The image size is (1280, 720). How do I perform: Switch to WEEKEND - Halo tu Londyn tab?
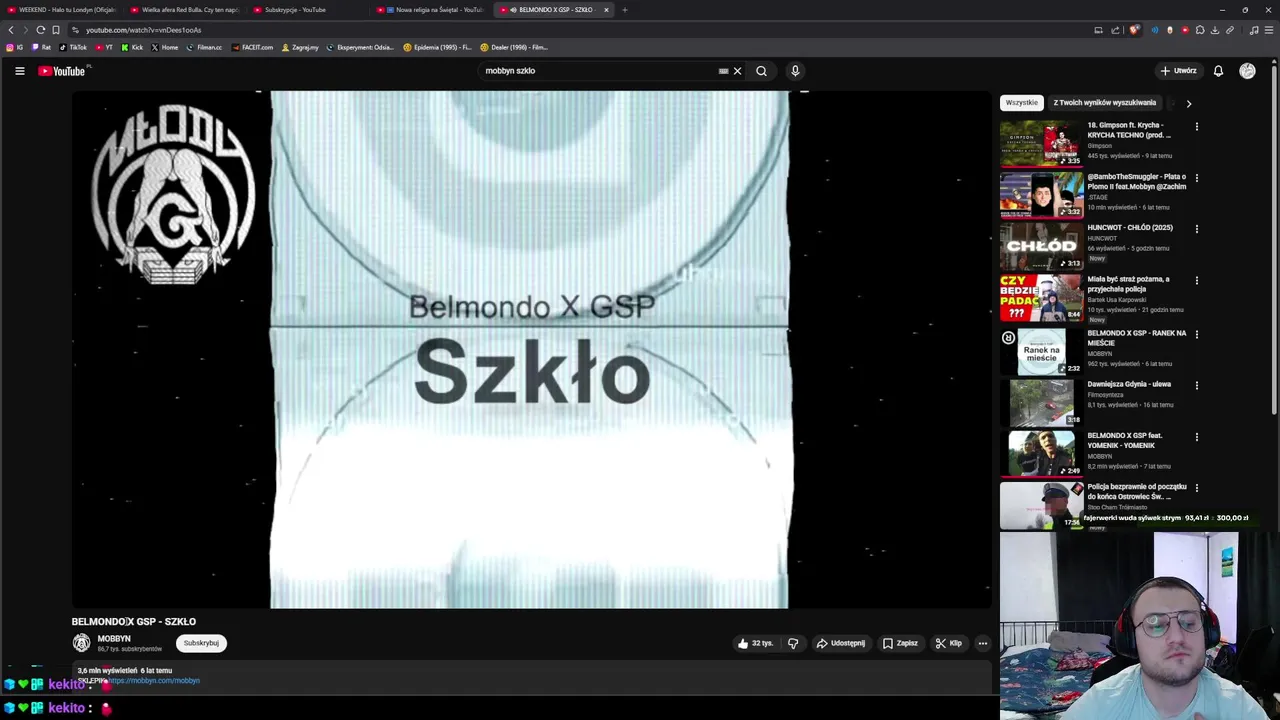pyautogui.click(x=62, y=10)
